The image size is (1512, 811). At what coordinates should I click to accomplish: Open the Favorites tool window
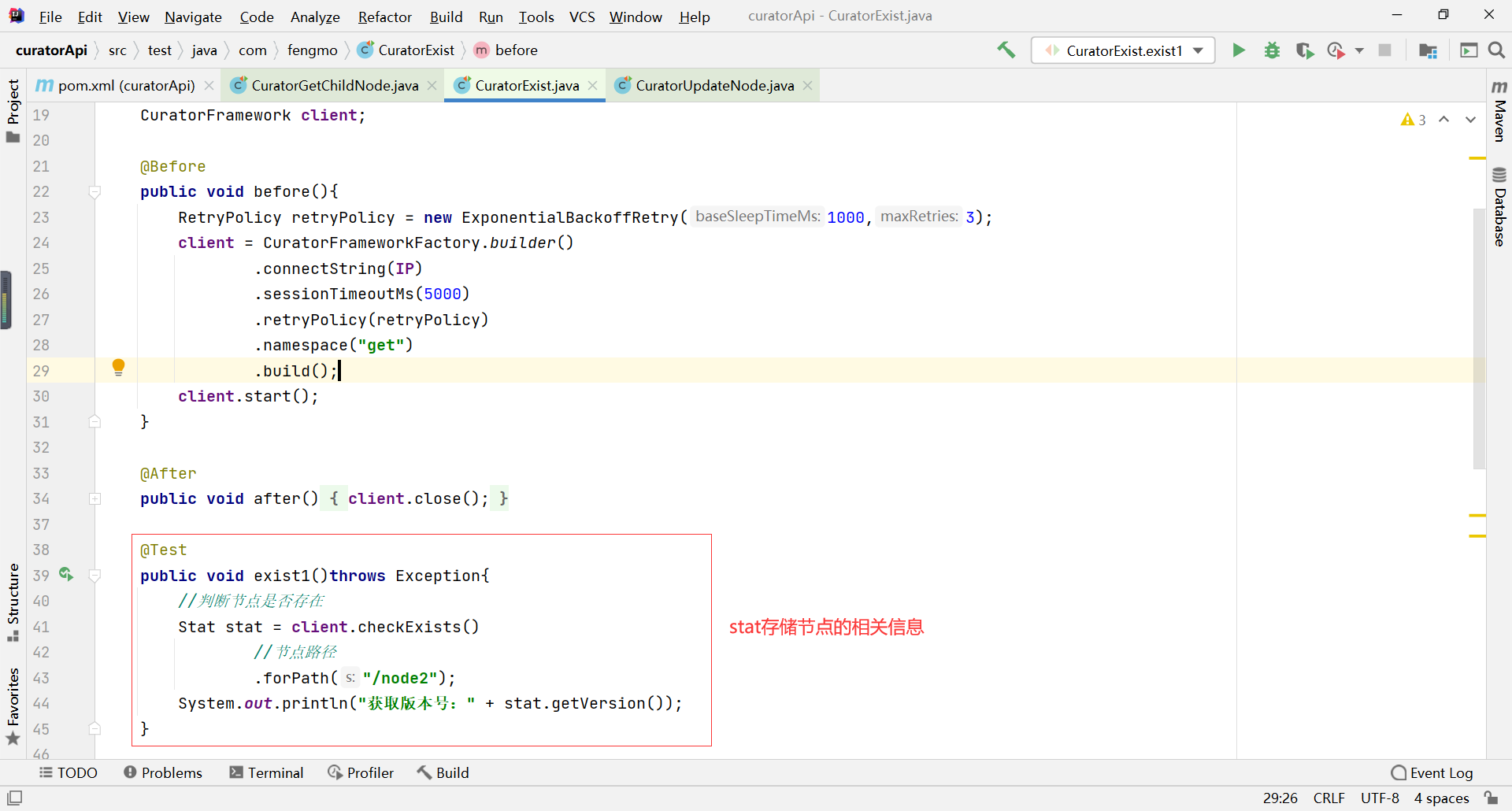(x=13, y=706)
